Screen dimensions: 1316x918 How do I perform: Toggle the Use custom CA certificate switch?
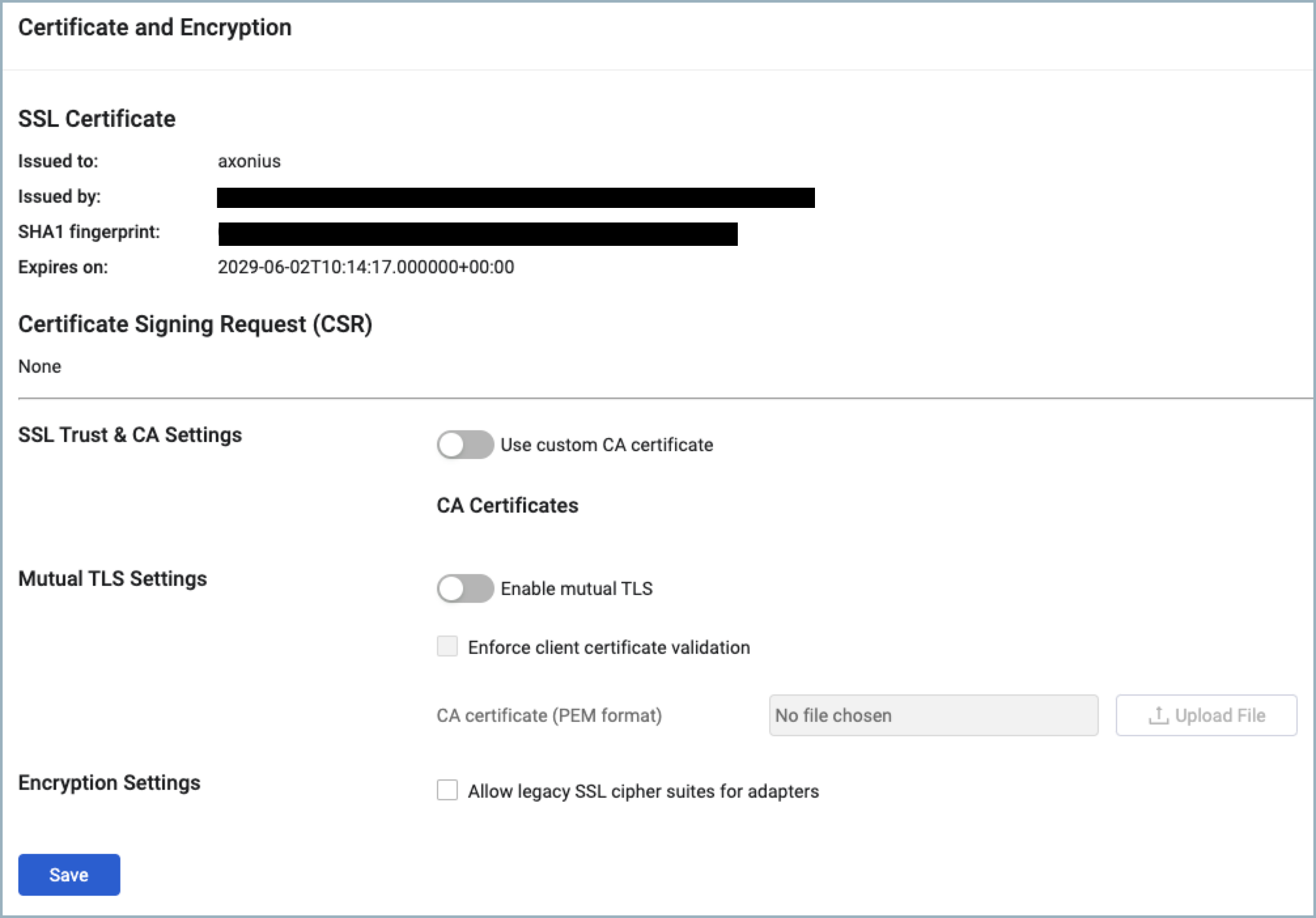coord(465,445)
